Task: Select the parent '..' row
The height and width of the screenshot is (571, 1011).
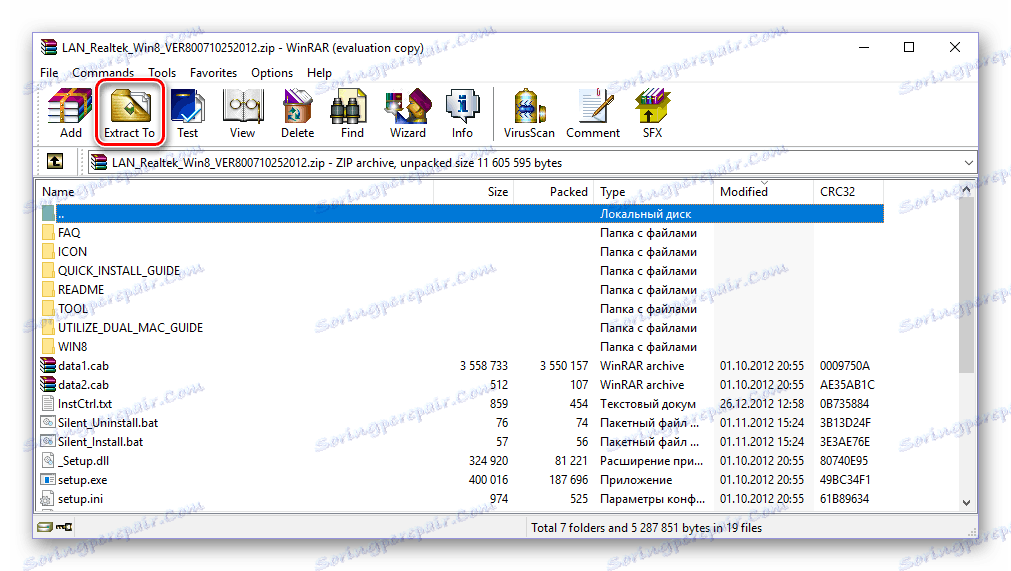Action: (462, 214)
